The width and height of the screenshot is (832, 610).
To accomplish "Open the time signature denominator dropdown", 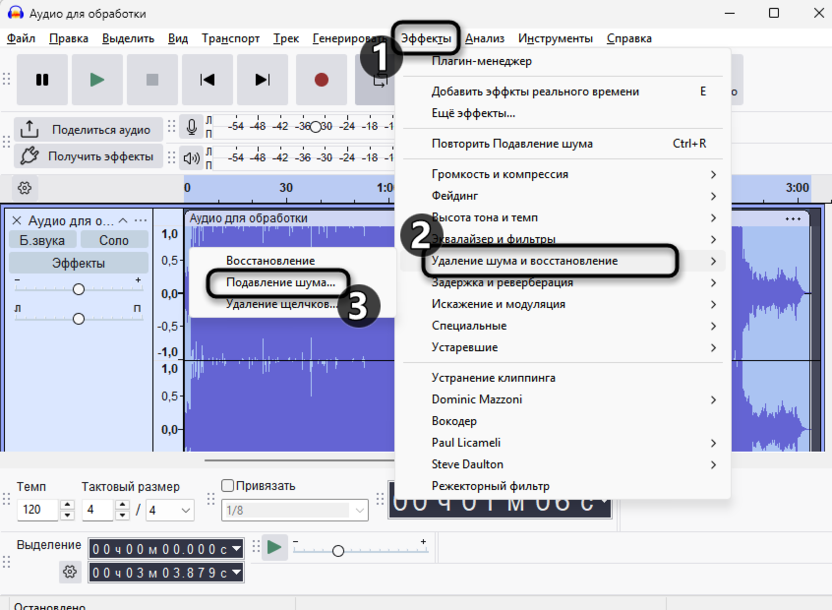I will pos(170,510).
